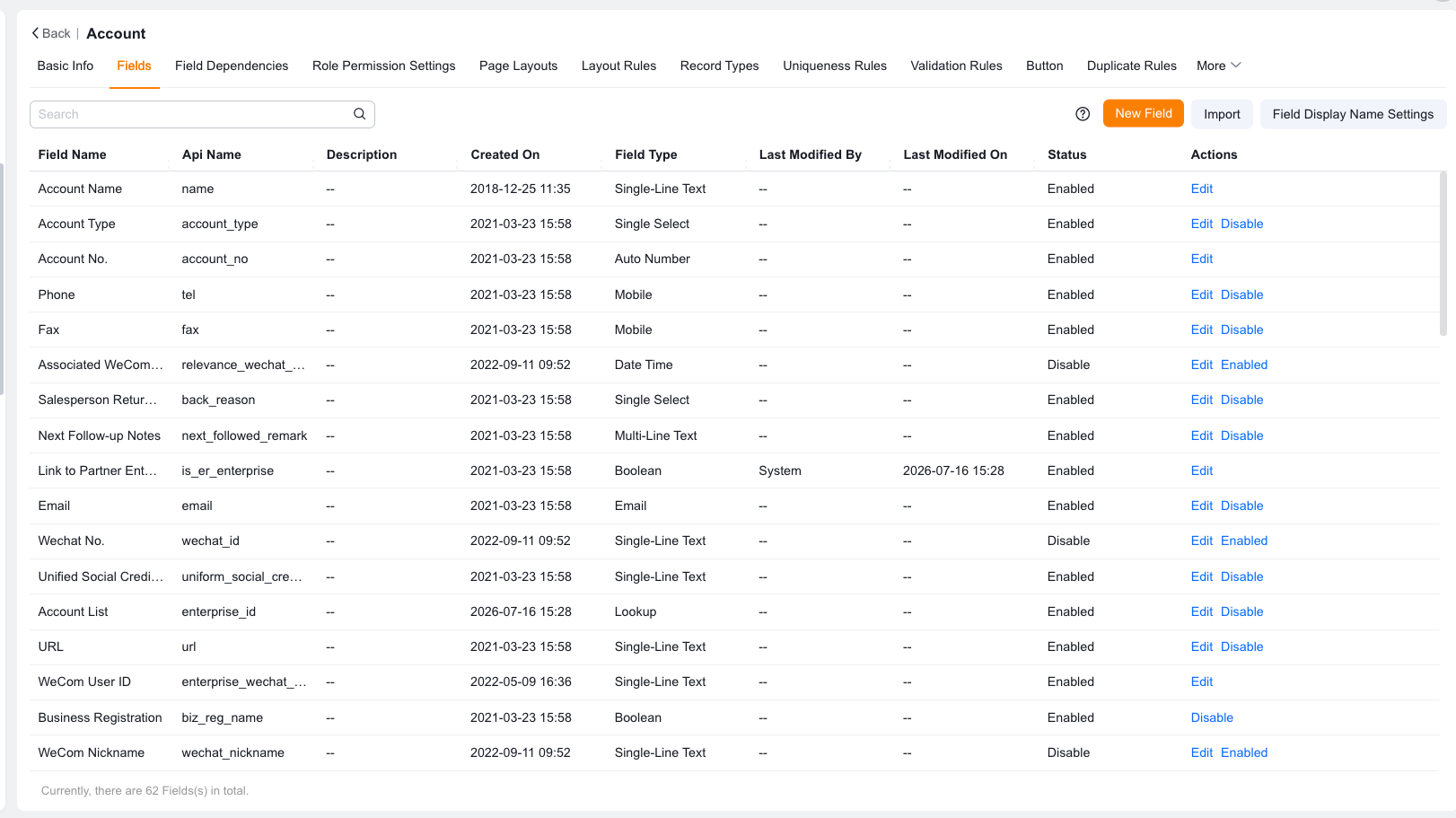
Task: Click the New Field button
Action: pyautogui.click(x=1144, y=113)
